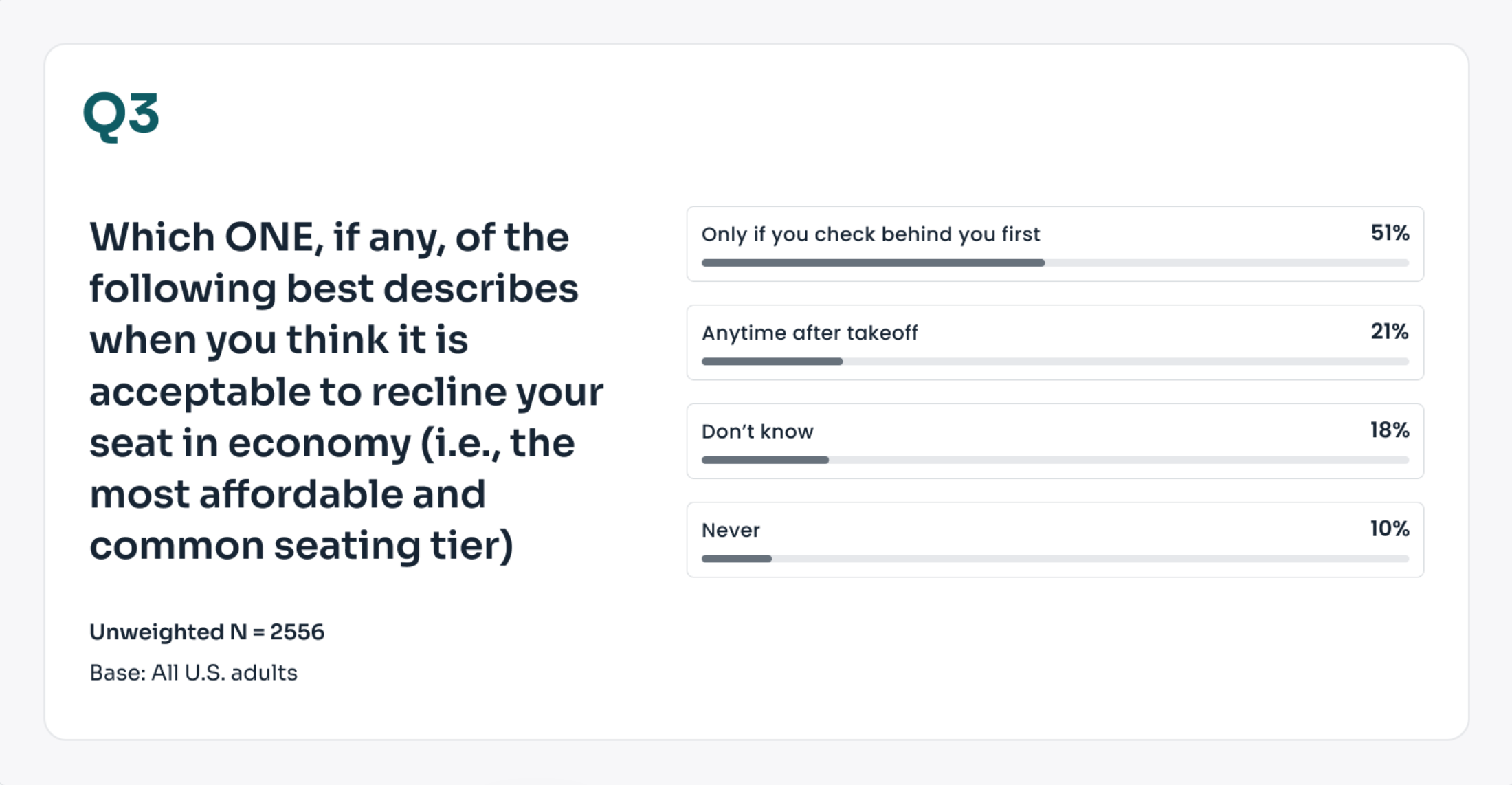
Task: Select the 'Never' result row
Action: pos(1055,540)
